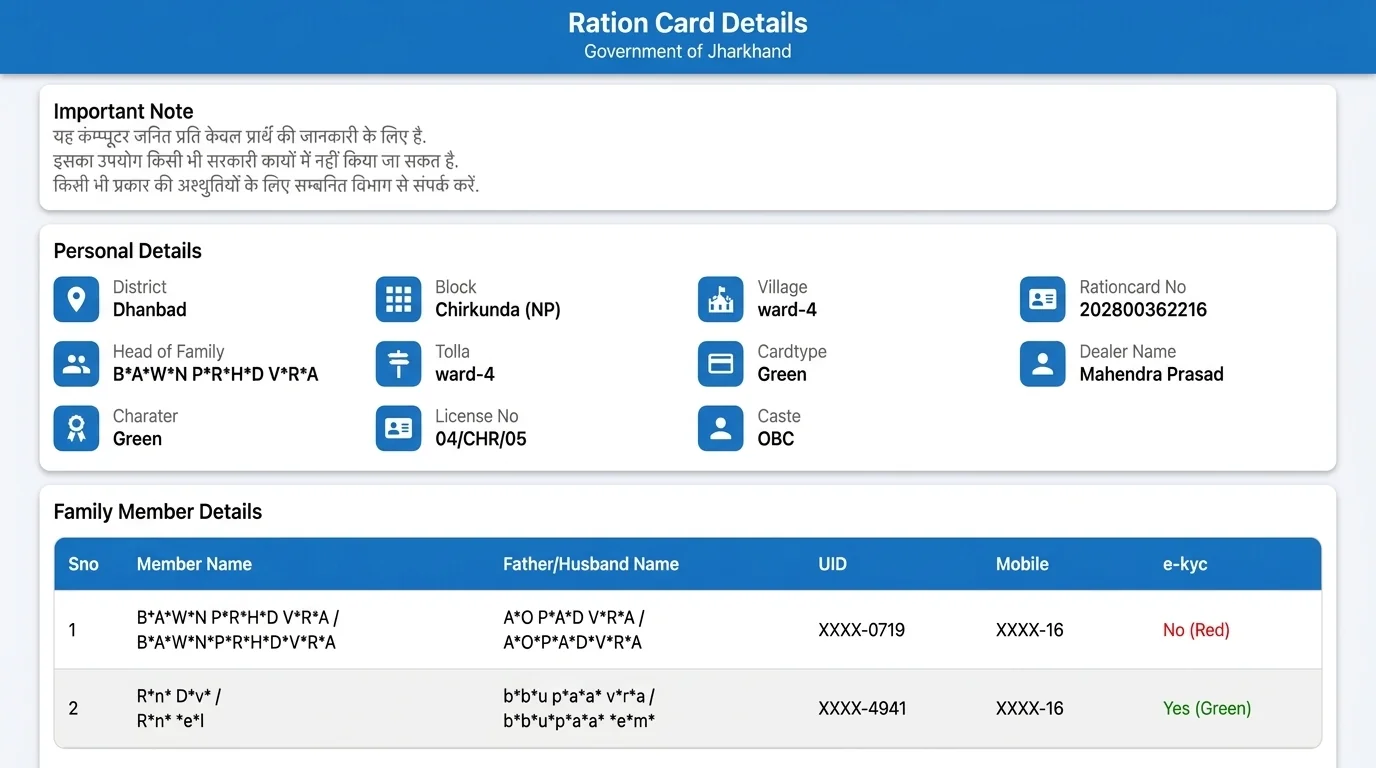Click the Head of Family people icon

[76, 364]
